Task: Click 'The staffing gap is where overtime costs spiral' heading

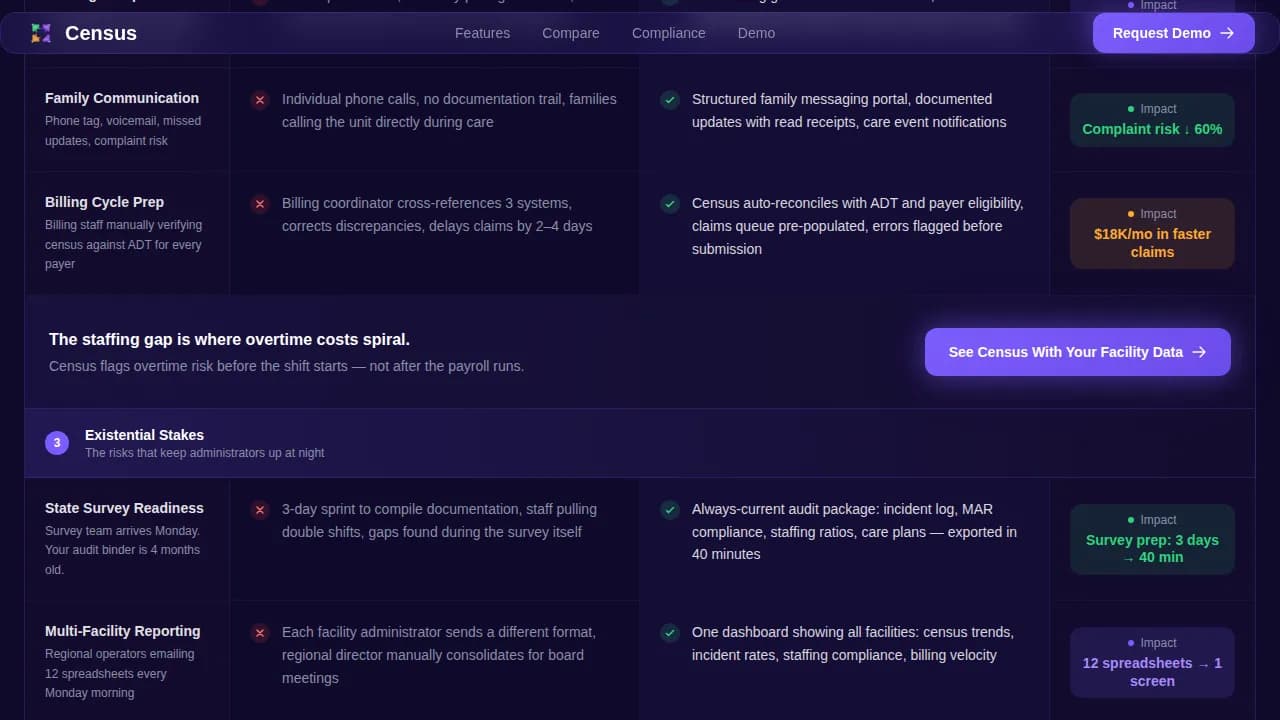Action: [x=229, y=339]
